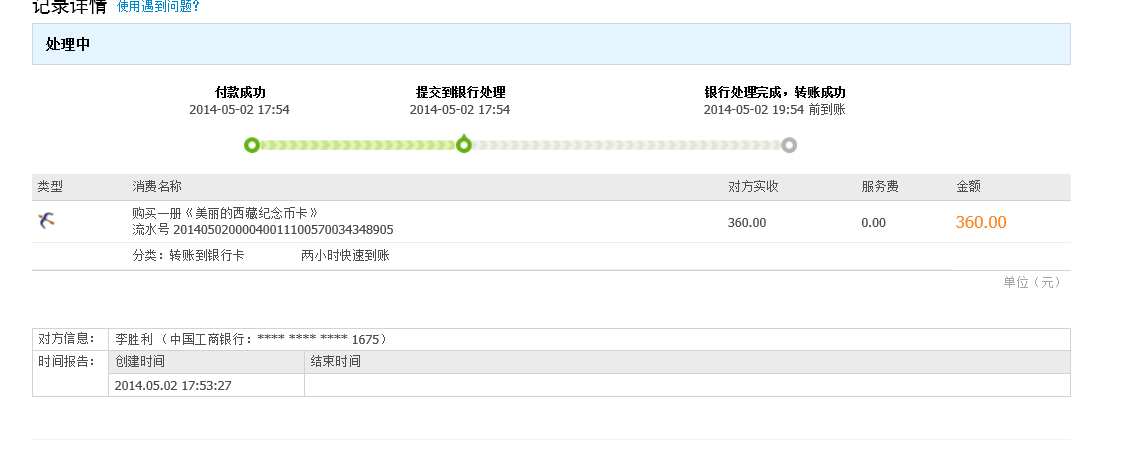Click the 处理中 status banner
This screenshot has height=456, width=1121.
pyautogui.click(x=551, y=44)
